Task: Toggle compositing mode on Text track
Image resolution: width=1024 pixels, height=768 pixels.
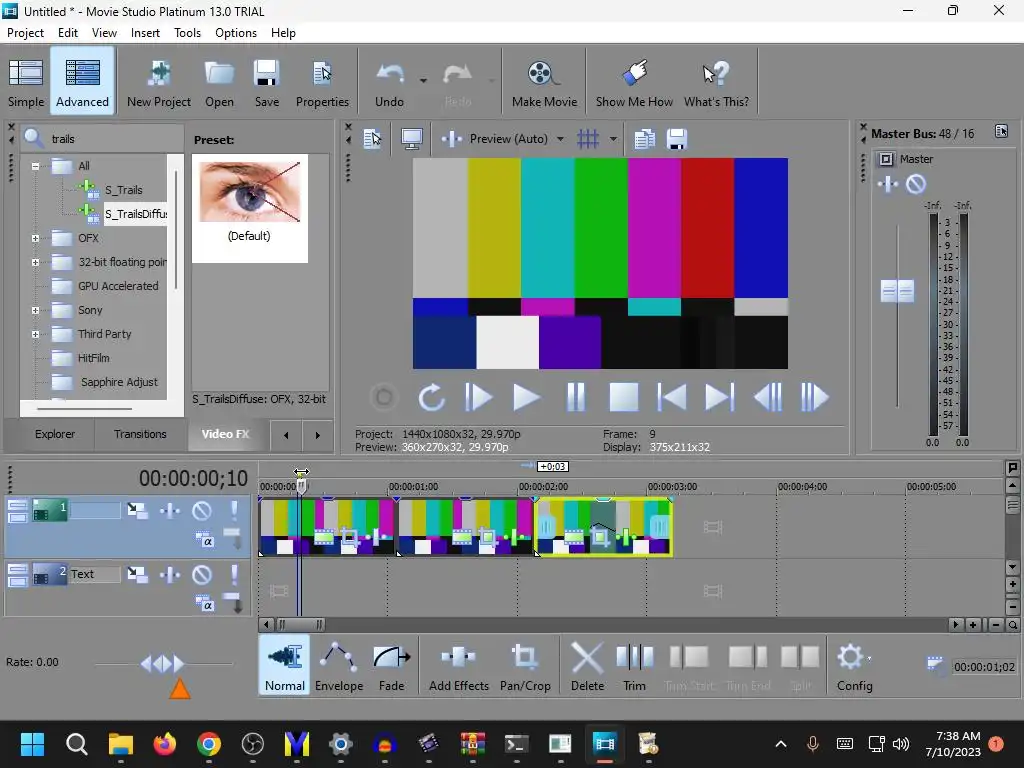Action: click(205, 604)
